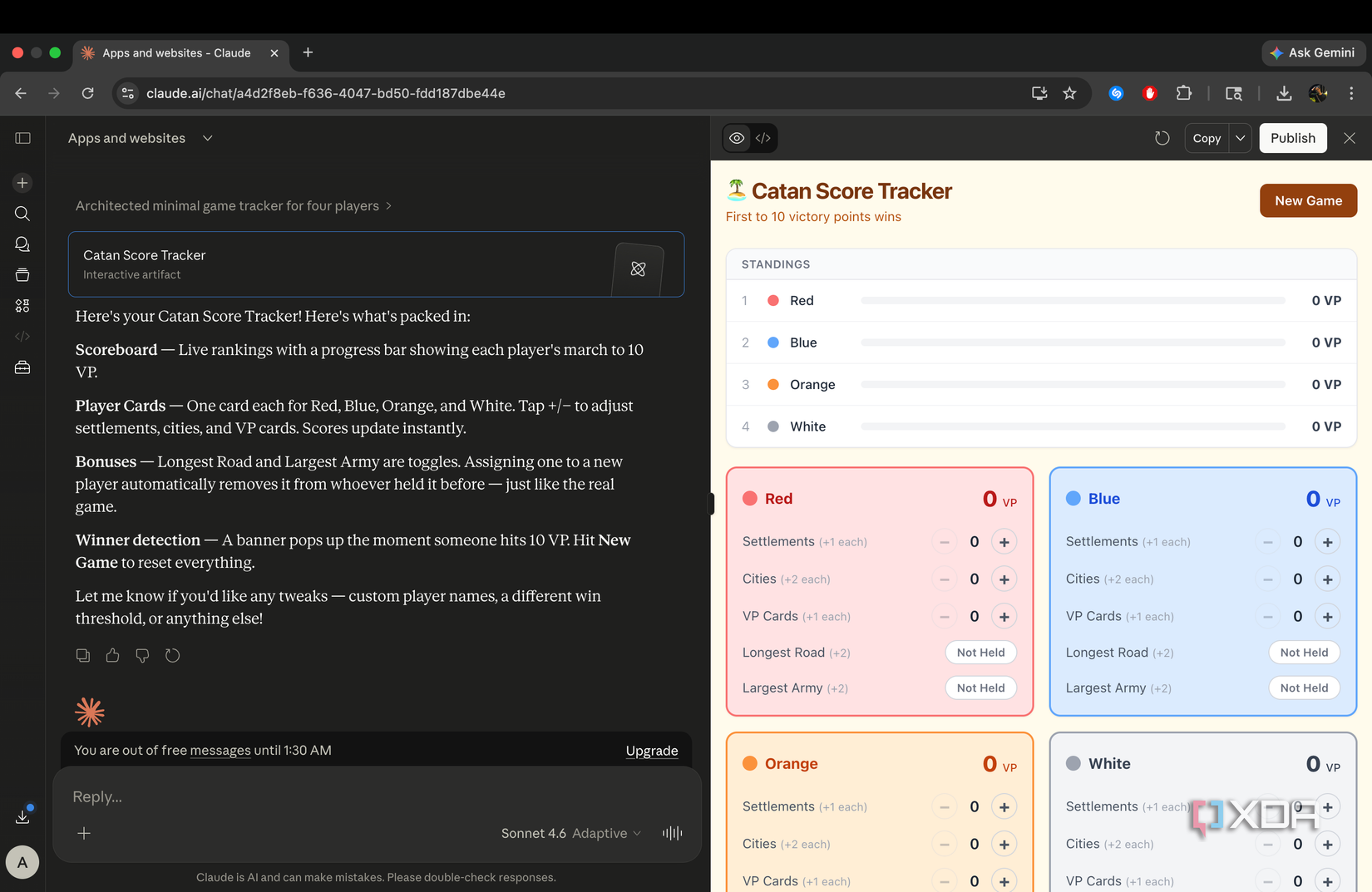
Task: Retry the response with the regenerate icon
Action: pos(173,656)
